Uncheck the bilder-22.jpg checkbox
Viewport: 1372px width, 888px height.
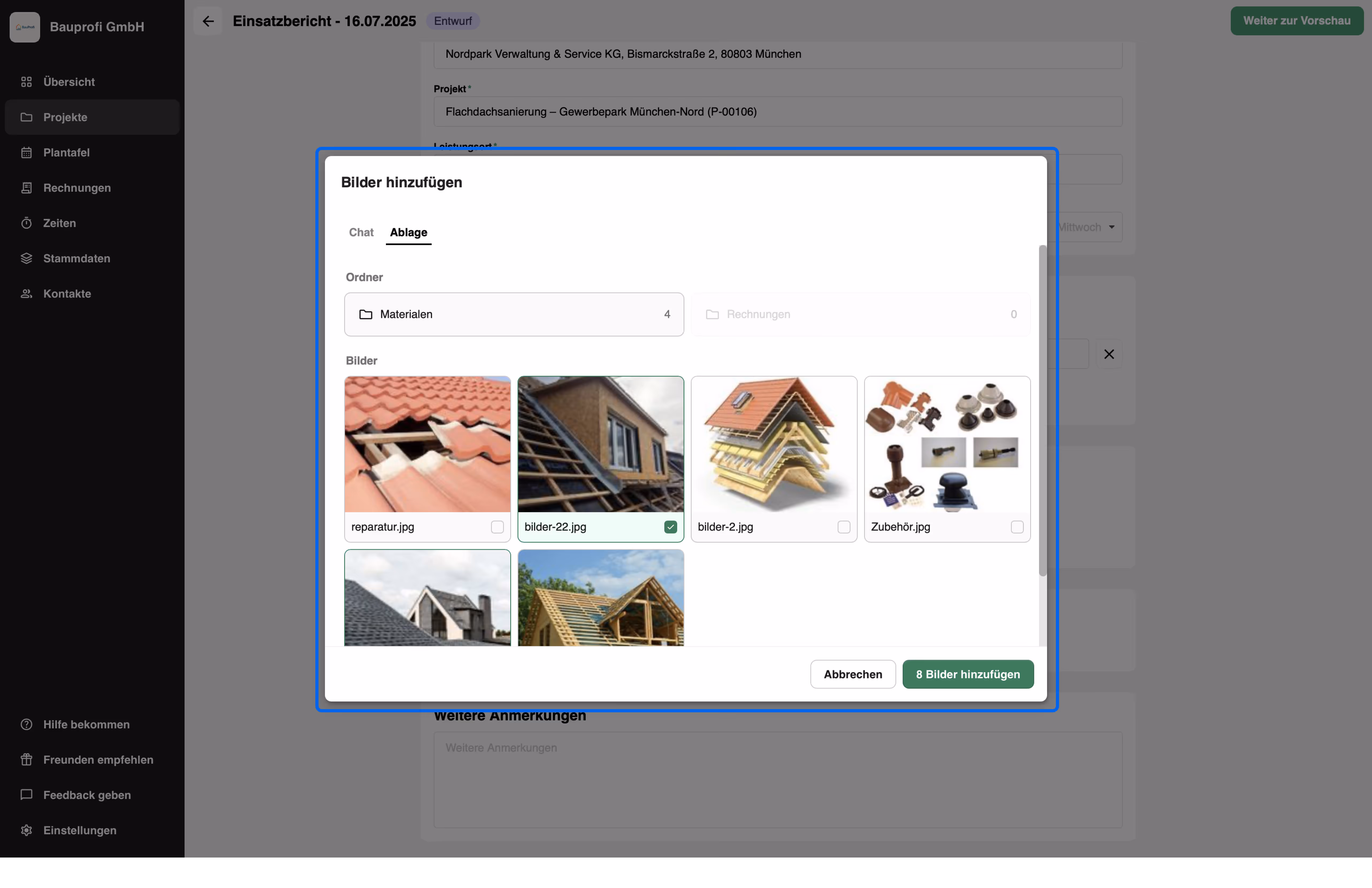tap(670, 527)
